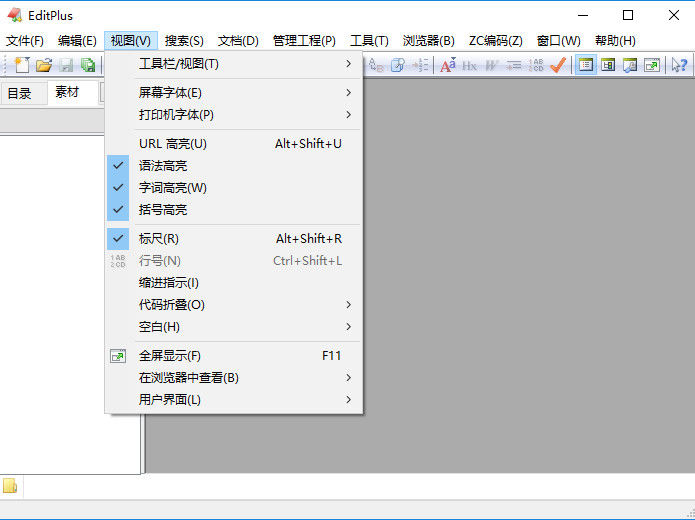Image resolution: width=695 pixels, height=520 pixels.
Task: Click the gray Save floppy icon
Action: click(66, 65)
